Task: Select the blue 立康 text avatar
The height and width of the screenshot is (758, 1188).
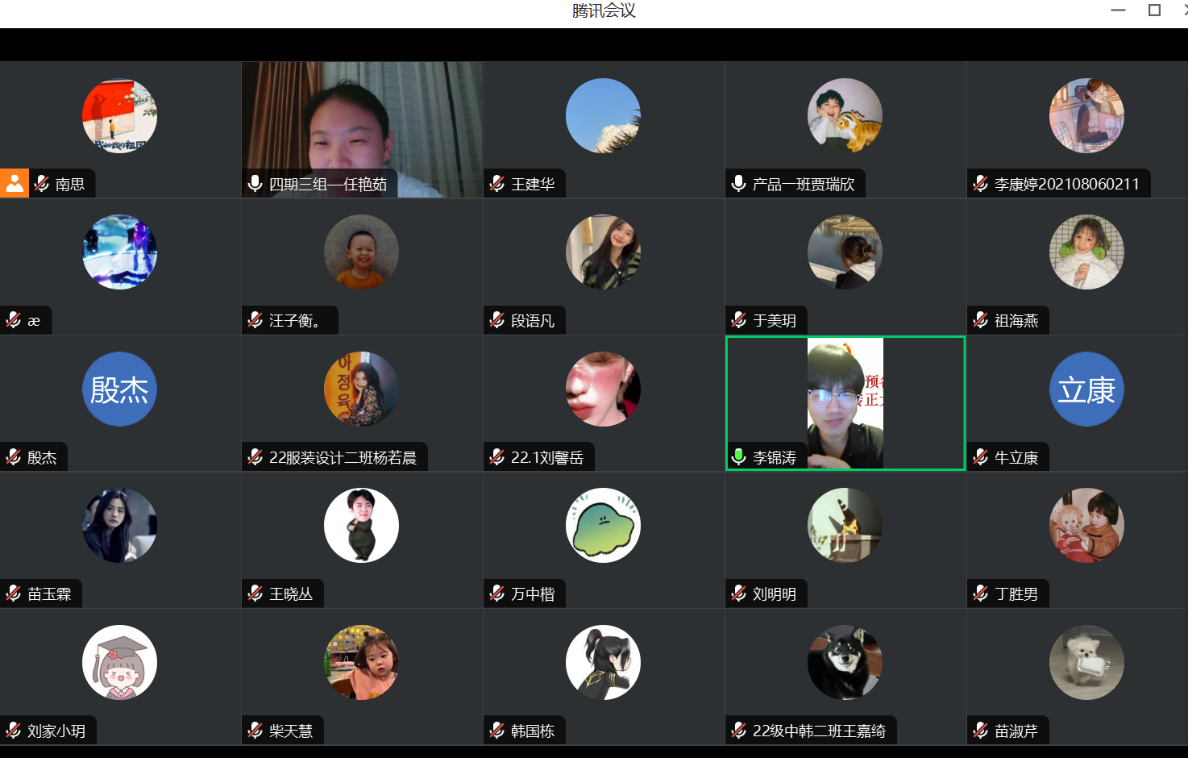Action: (x=1086, y=389)
